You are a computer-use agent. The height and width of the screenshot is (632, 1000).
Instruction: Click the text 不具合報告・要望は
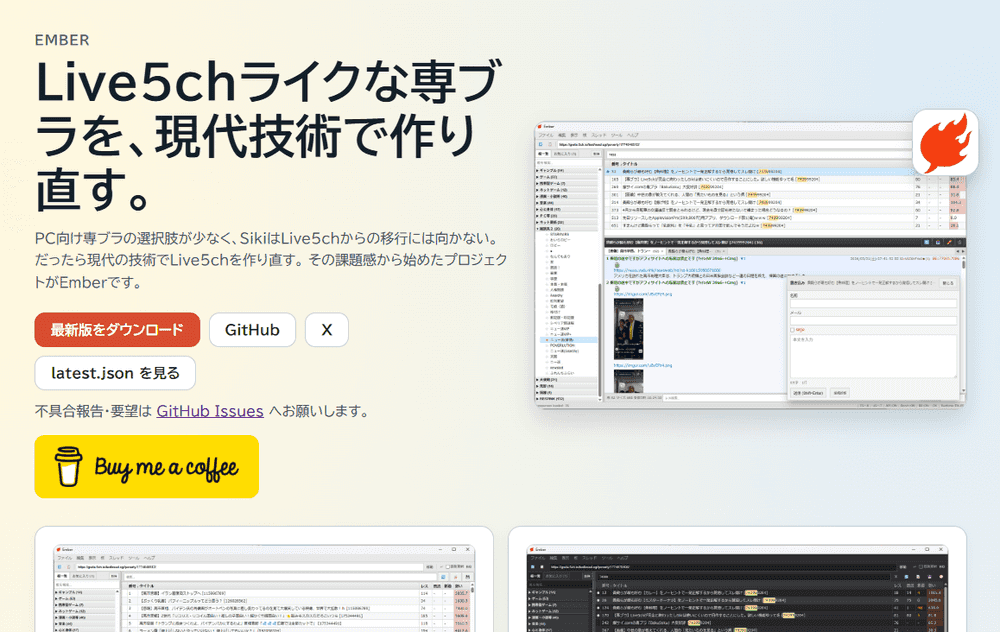click(94, 411)
